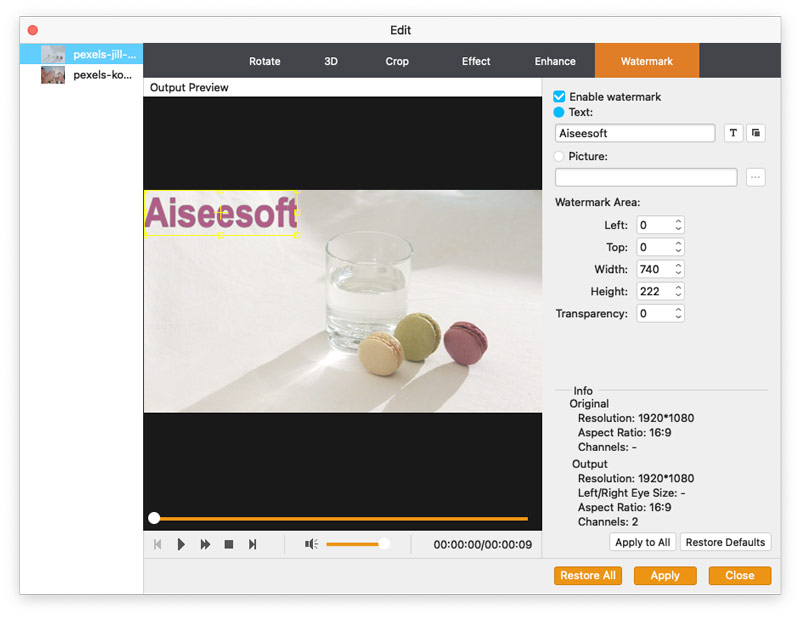Adjust the Height value stepper
The image size is (800, 617).
coord(678,291)
